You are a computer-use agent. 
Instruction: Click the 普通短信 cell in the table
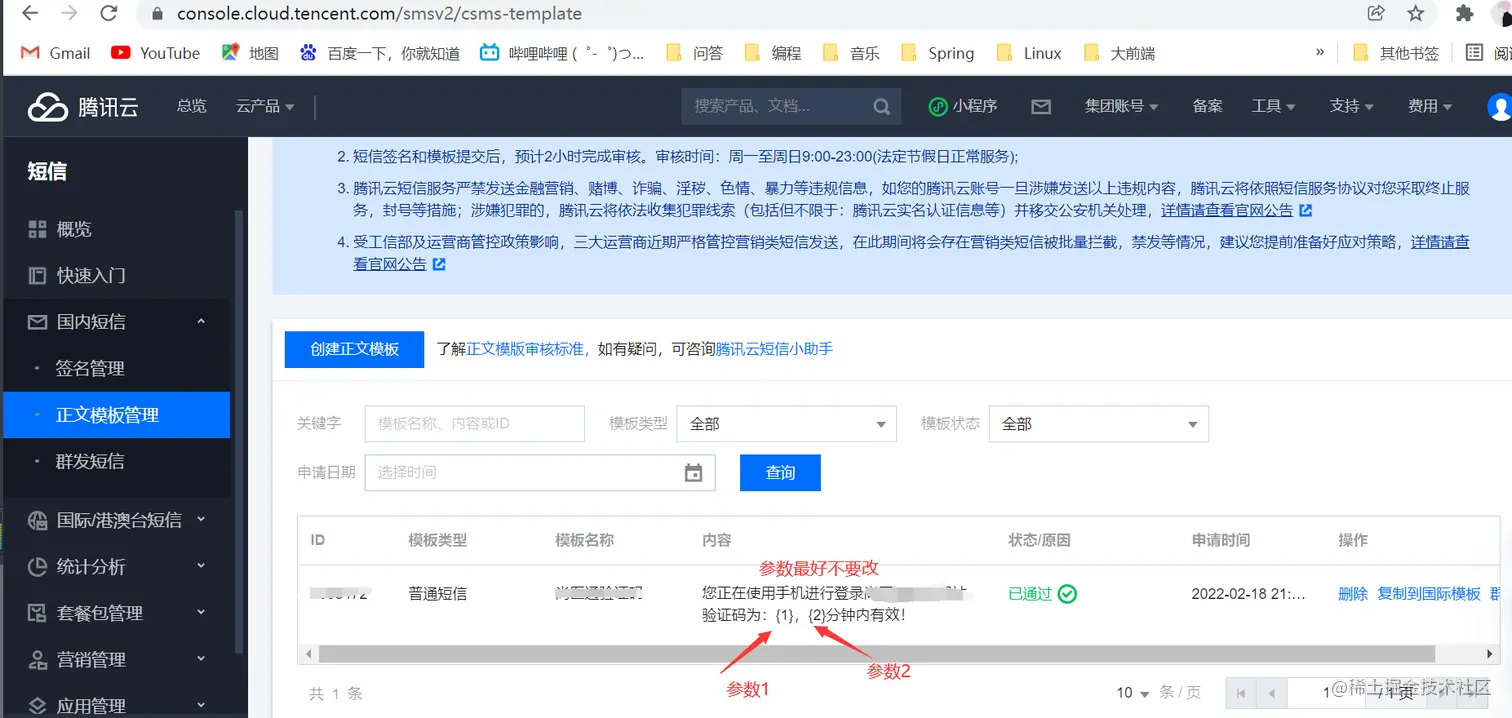(438, 594)
